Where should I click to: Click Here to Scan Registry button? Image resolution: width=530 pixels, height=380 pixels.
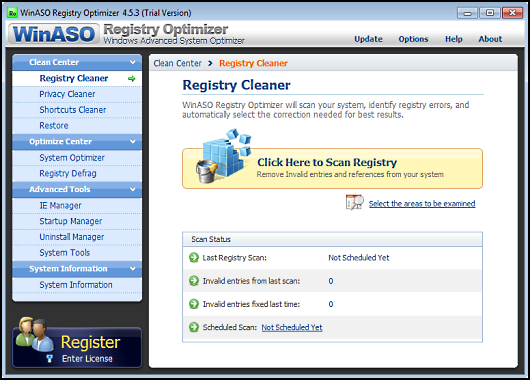[332, 168]
